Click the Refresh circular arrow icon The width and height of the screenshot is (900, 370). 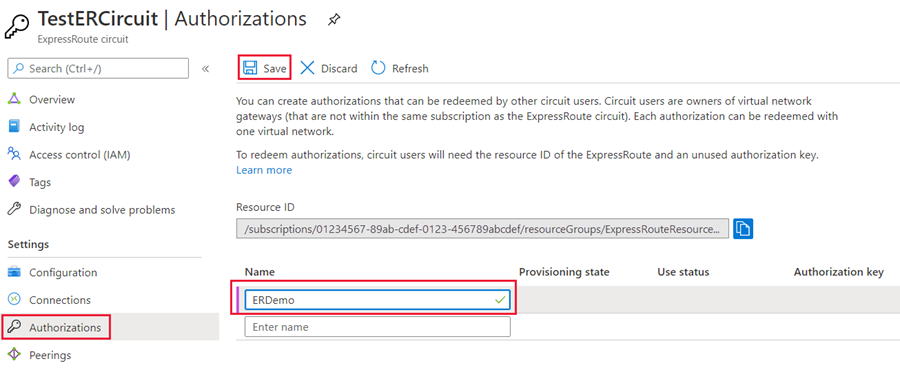[378, 68]
